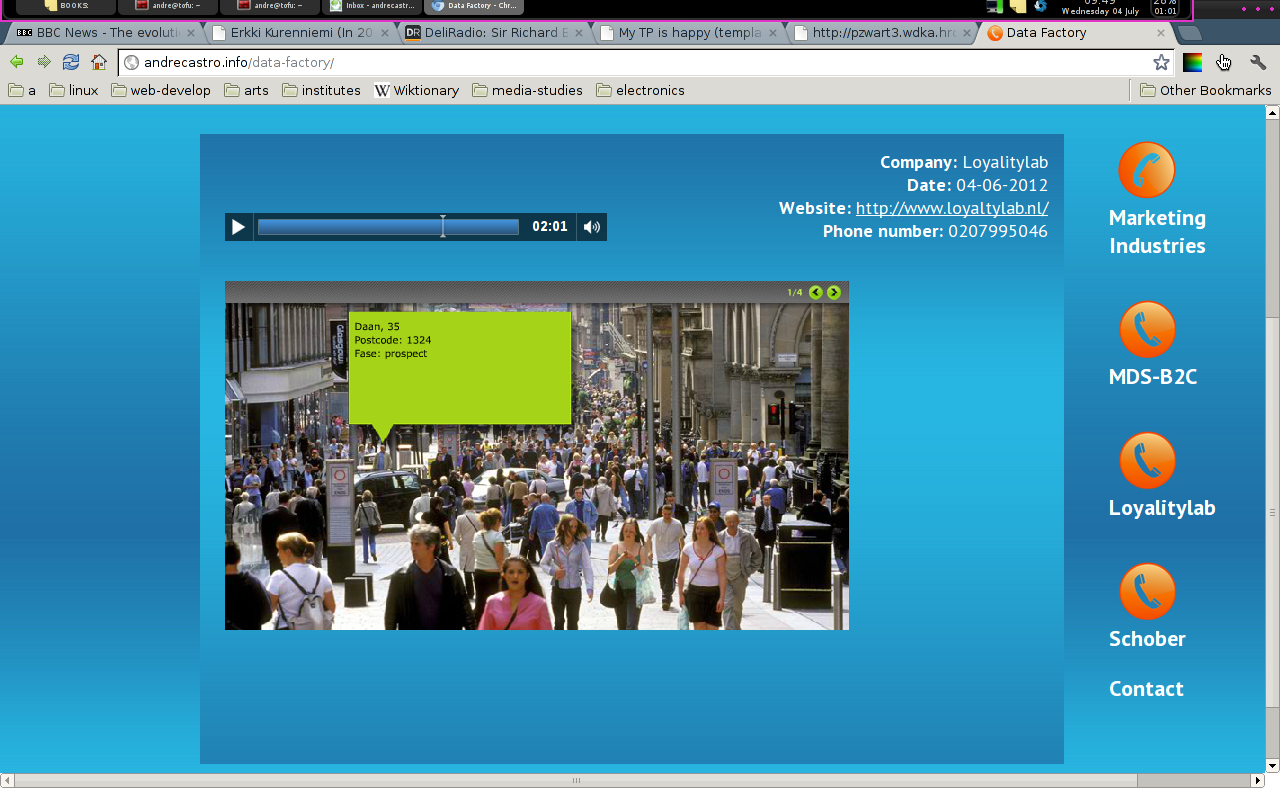
Task: Switch to the Inbox taskbar window
Action: (x=372, y=6)
